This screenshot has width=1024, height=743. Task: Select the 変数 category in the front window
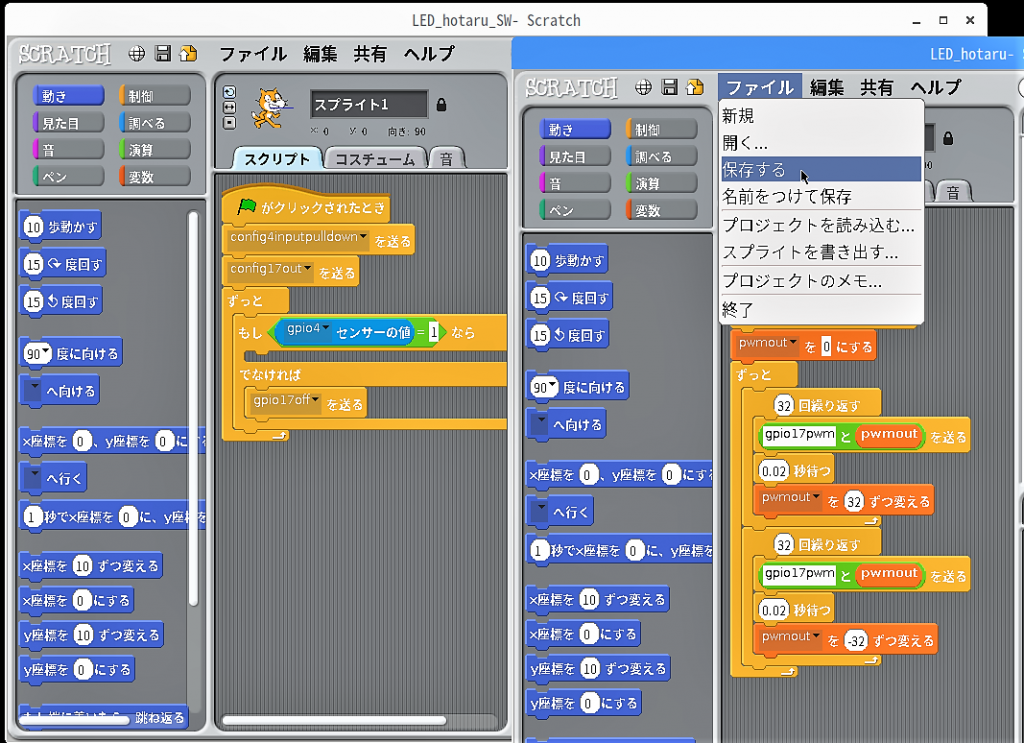[662, 210]
